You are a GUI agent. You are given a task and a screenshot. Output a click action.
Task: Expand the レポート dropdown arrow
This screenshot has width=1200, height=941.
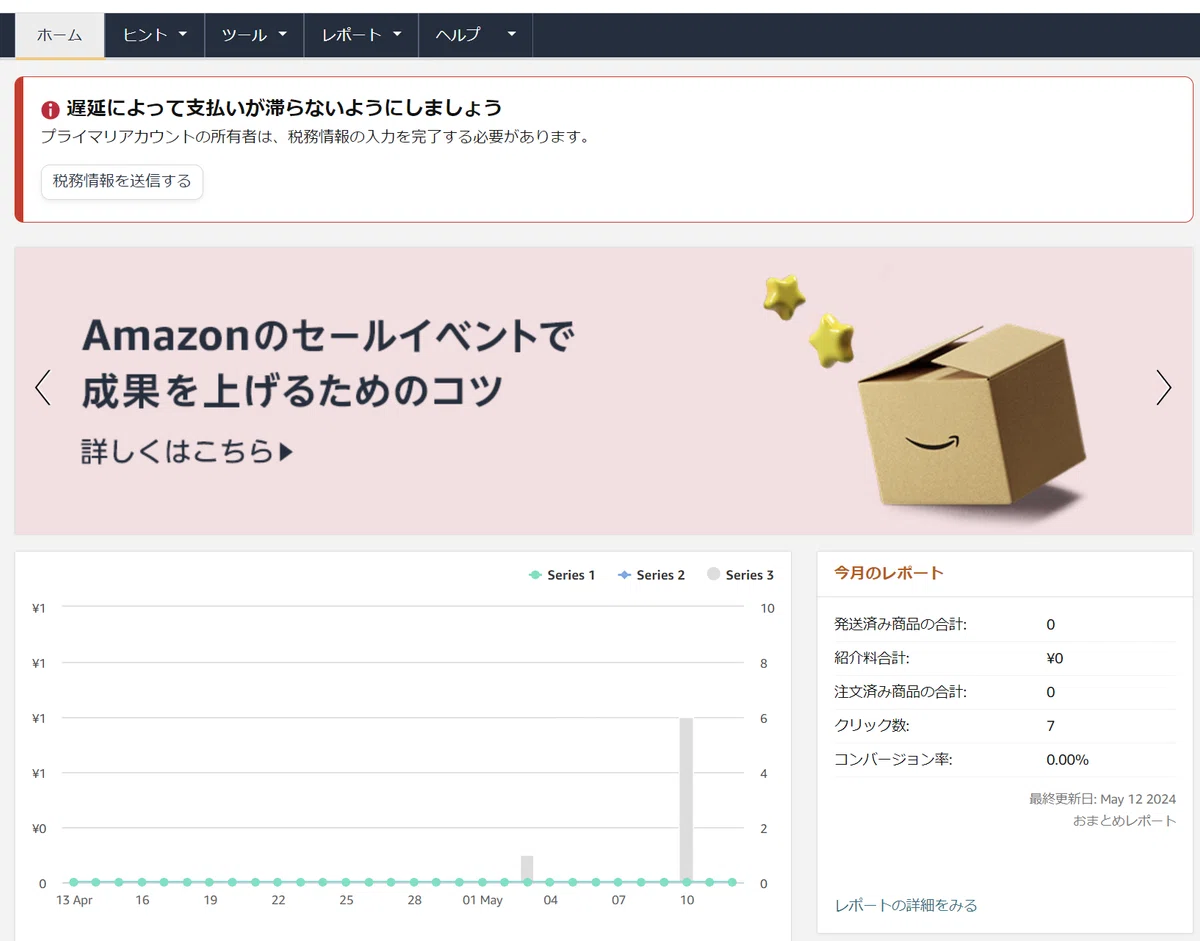click(397, 34)
